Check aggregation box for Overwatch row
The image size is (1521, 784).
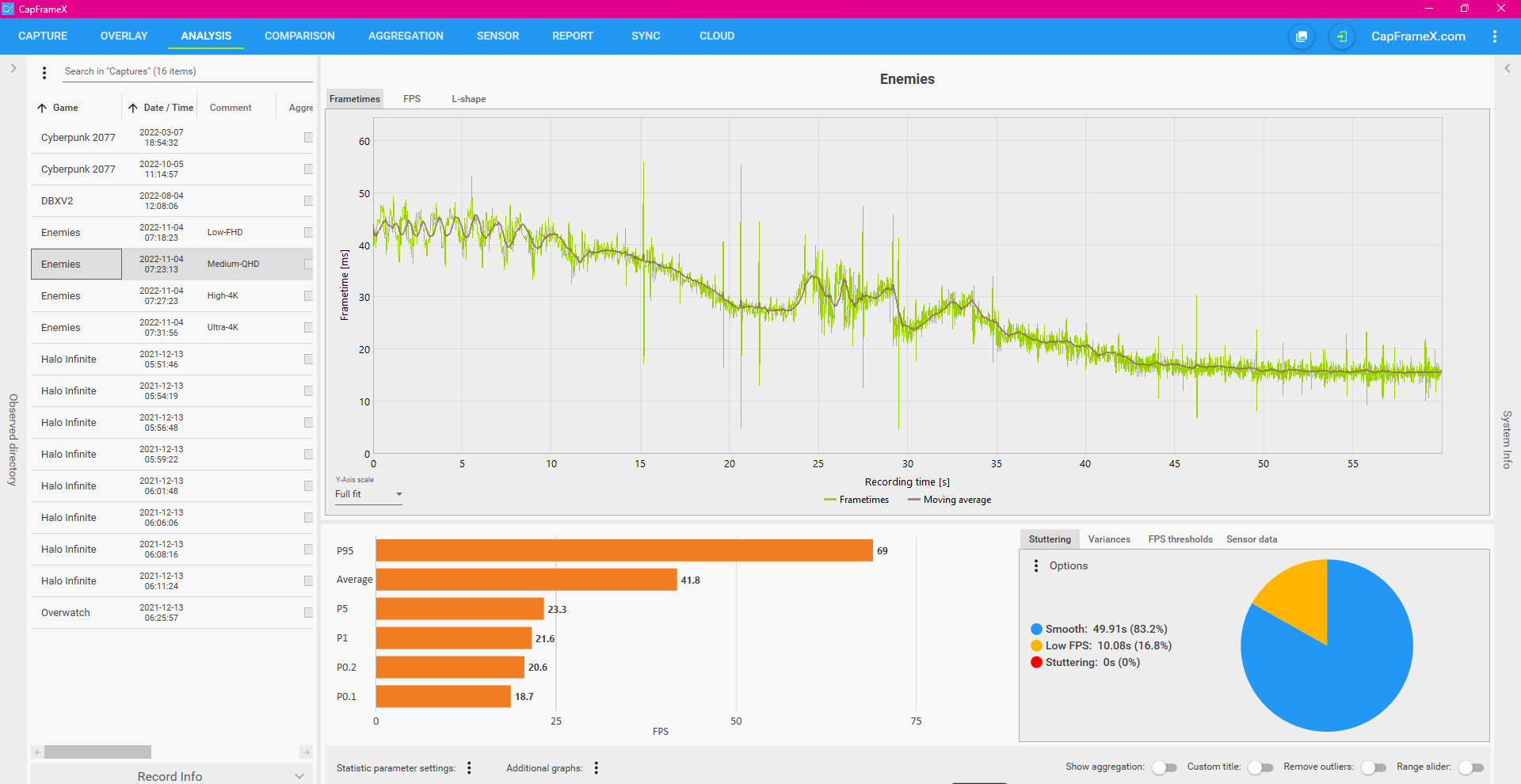tap(308, 612)
